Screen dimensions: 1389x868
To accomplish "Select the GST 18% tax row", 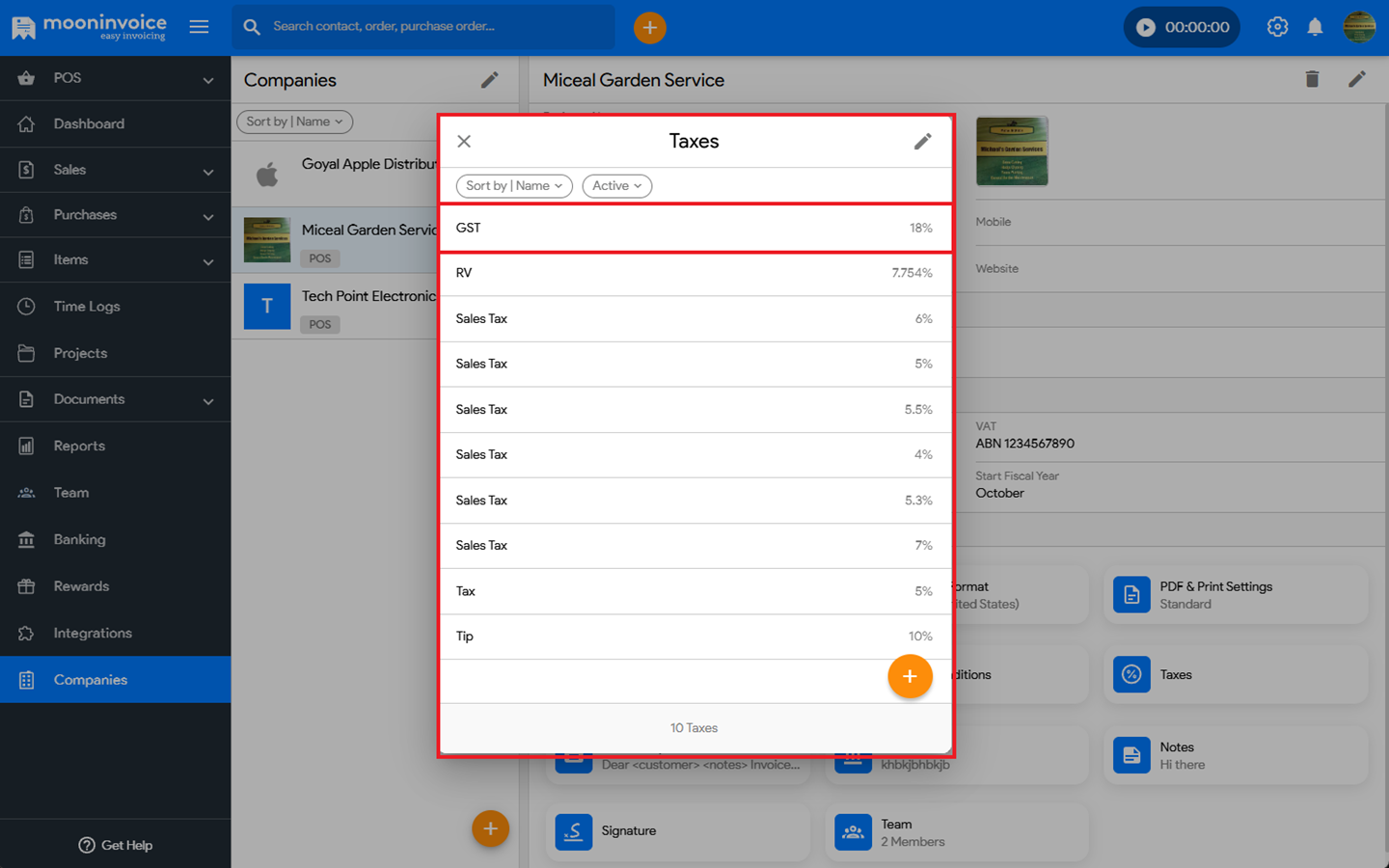I will pos(694,229).
